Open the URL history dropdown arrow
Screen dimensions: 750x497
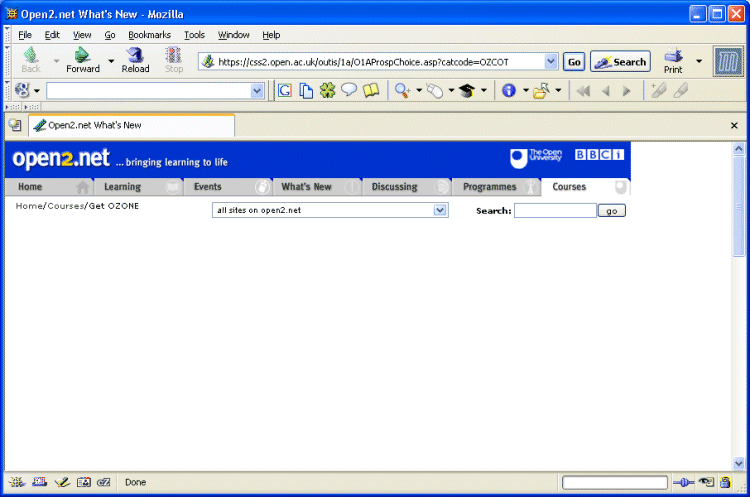pos(551,61)
